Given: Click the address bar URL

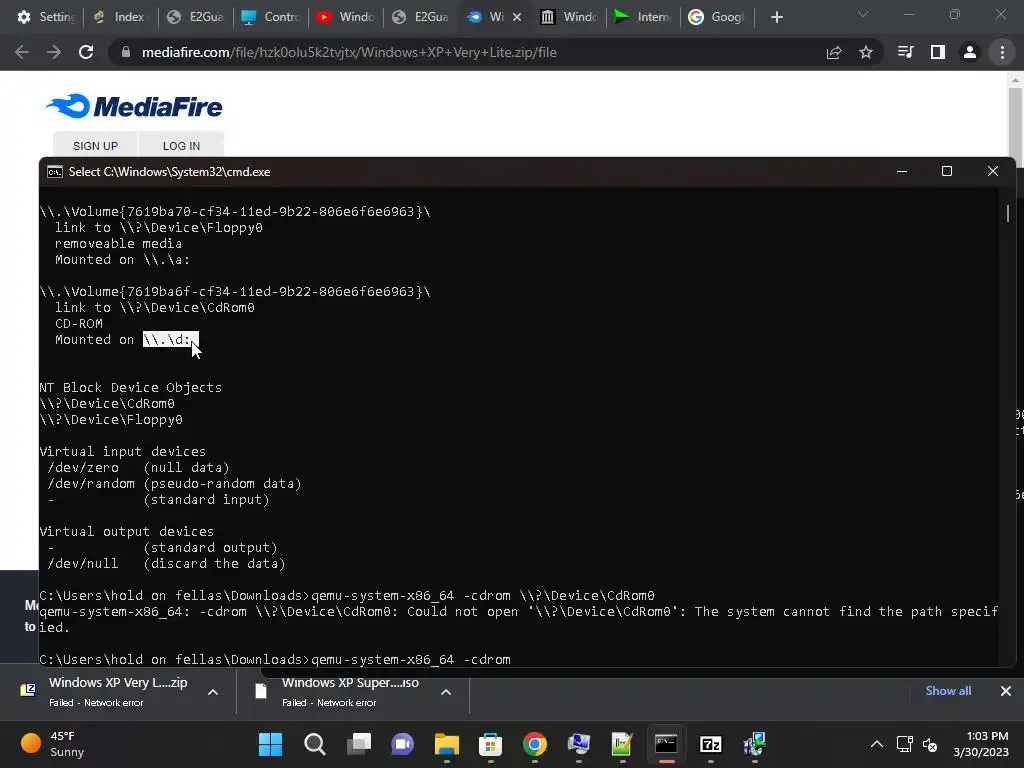Looking at the screenshot, I should tap(349, 52).
